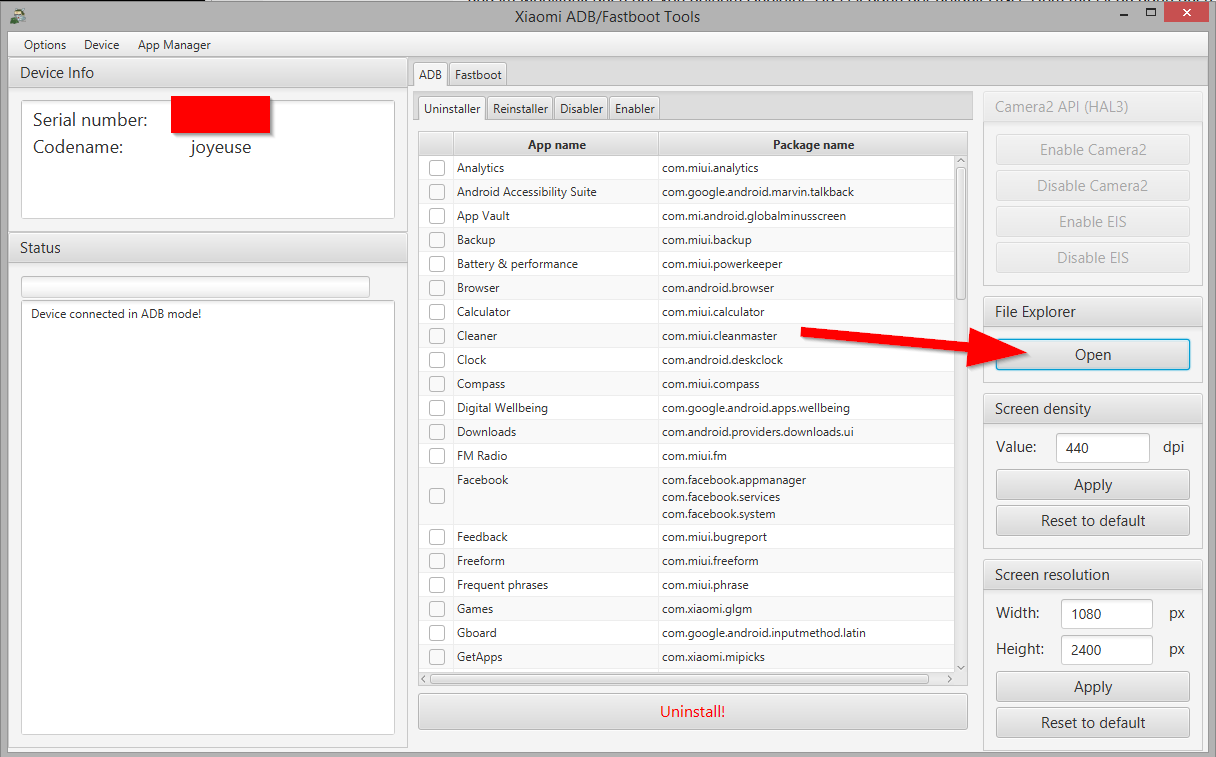Click the scroll-left arrow under the app list
Image resolution: width=1216 pixels, height=757 pixels.
coord(424,679)
